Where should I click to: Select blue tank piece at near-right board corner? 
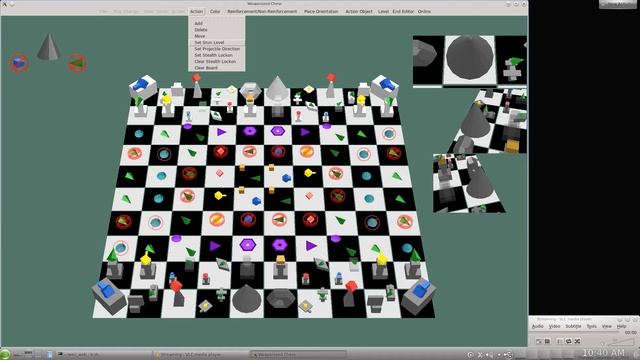point(419,295)
